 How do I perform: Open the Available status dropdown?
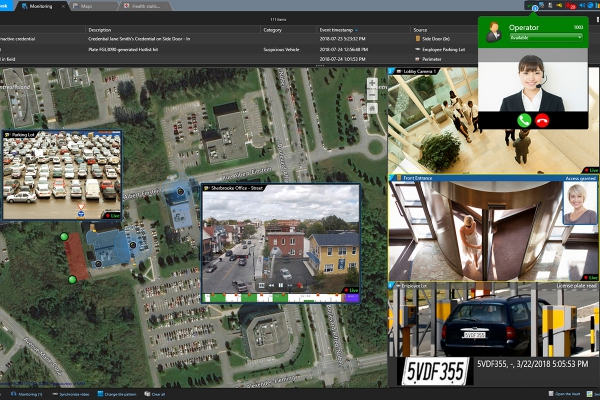click(546, 38)
